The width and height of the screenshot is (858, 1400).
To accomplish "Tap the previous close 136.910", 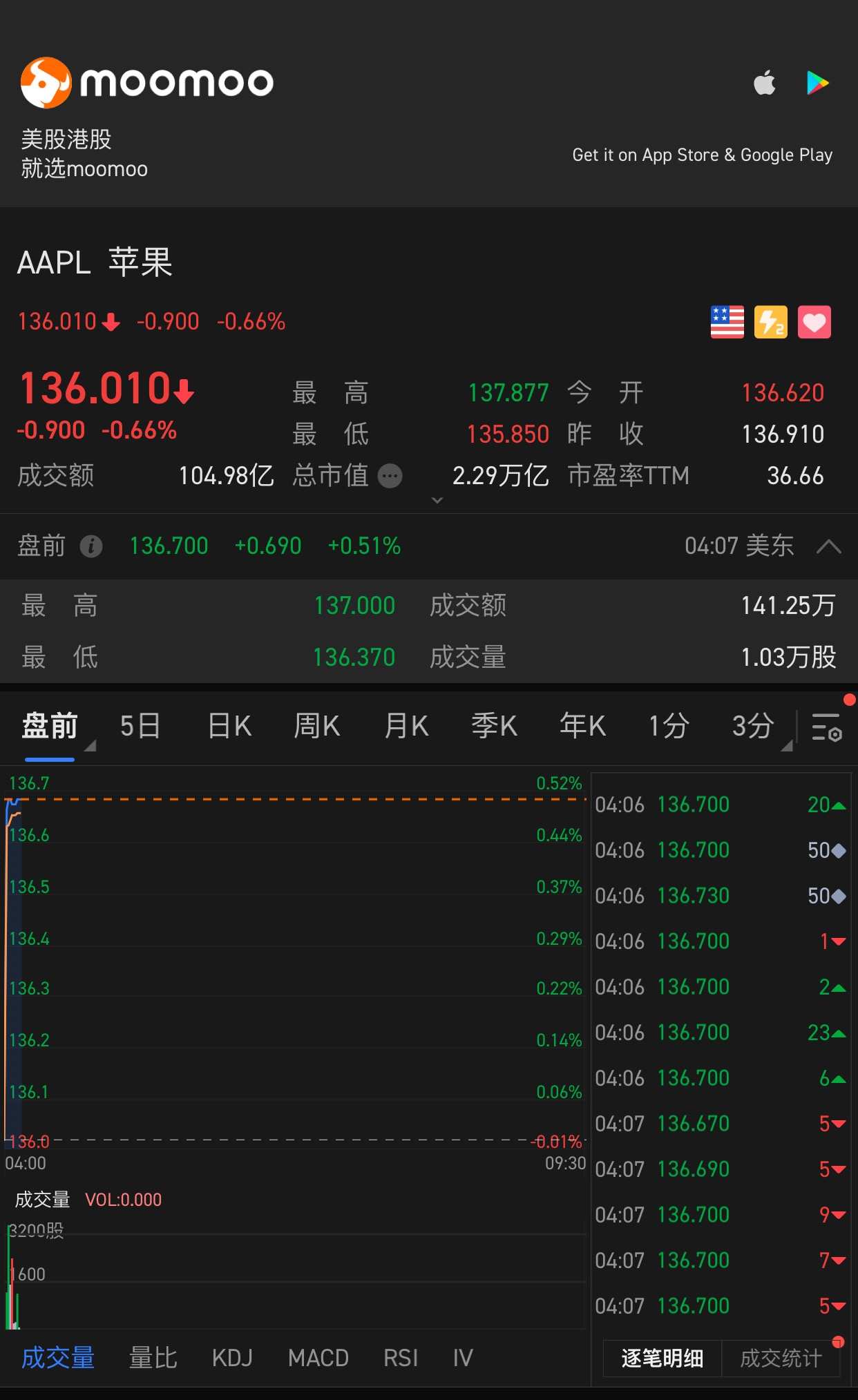I will tap(783, 434).
